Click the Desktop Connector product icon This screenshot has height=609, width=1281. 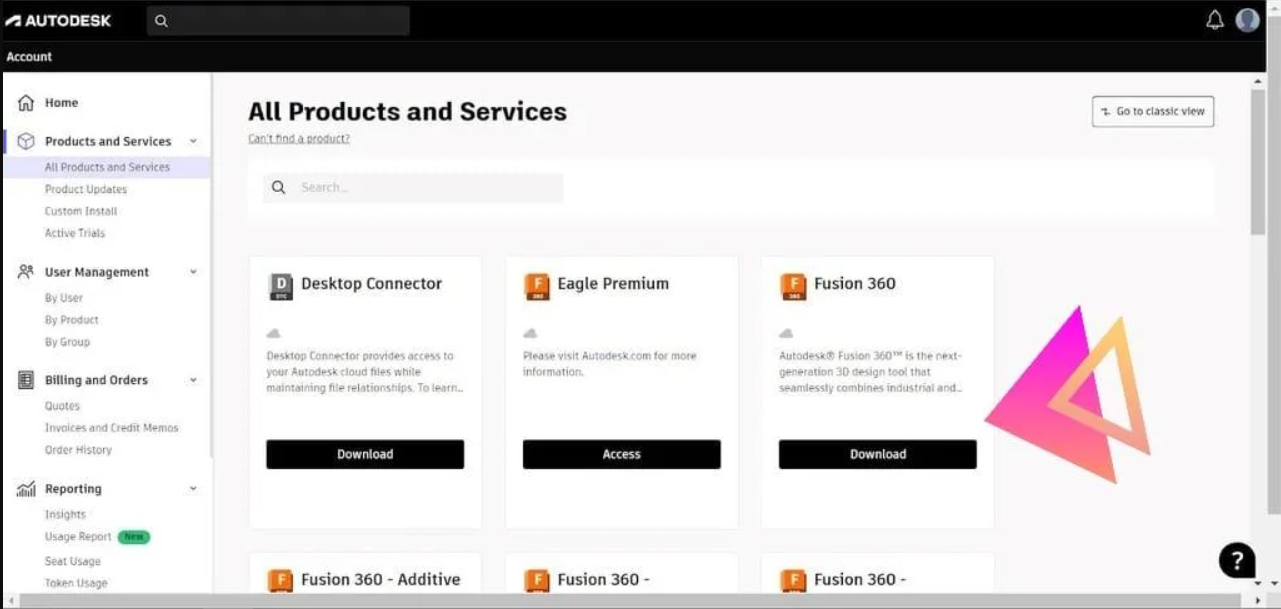(x=281, y=287)
